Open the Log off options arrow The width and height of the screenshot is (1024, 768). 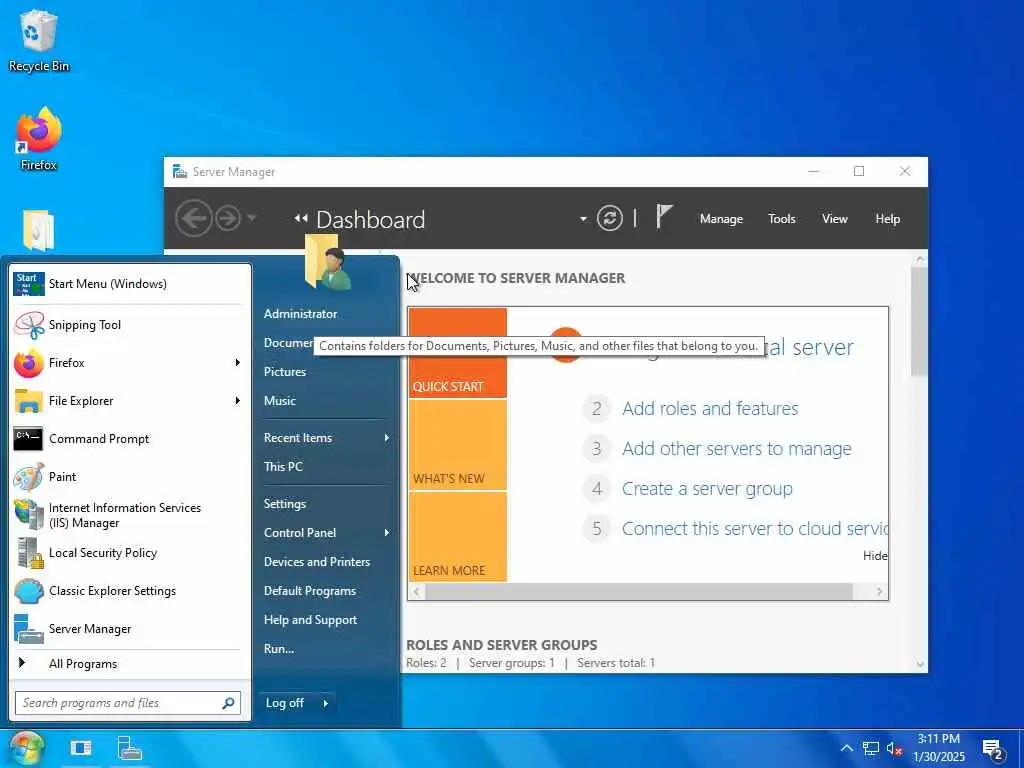(325, 703)
